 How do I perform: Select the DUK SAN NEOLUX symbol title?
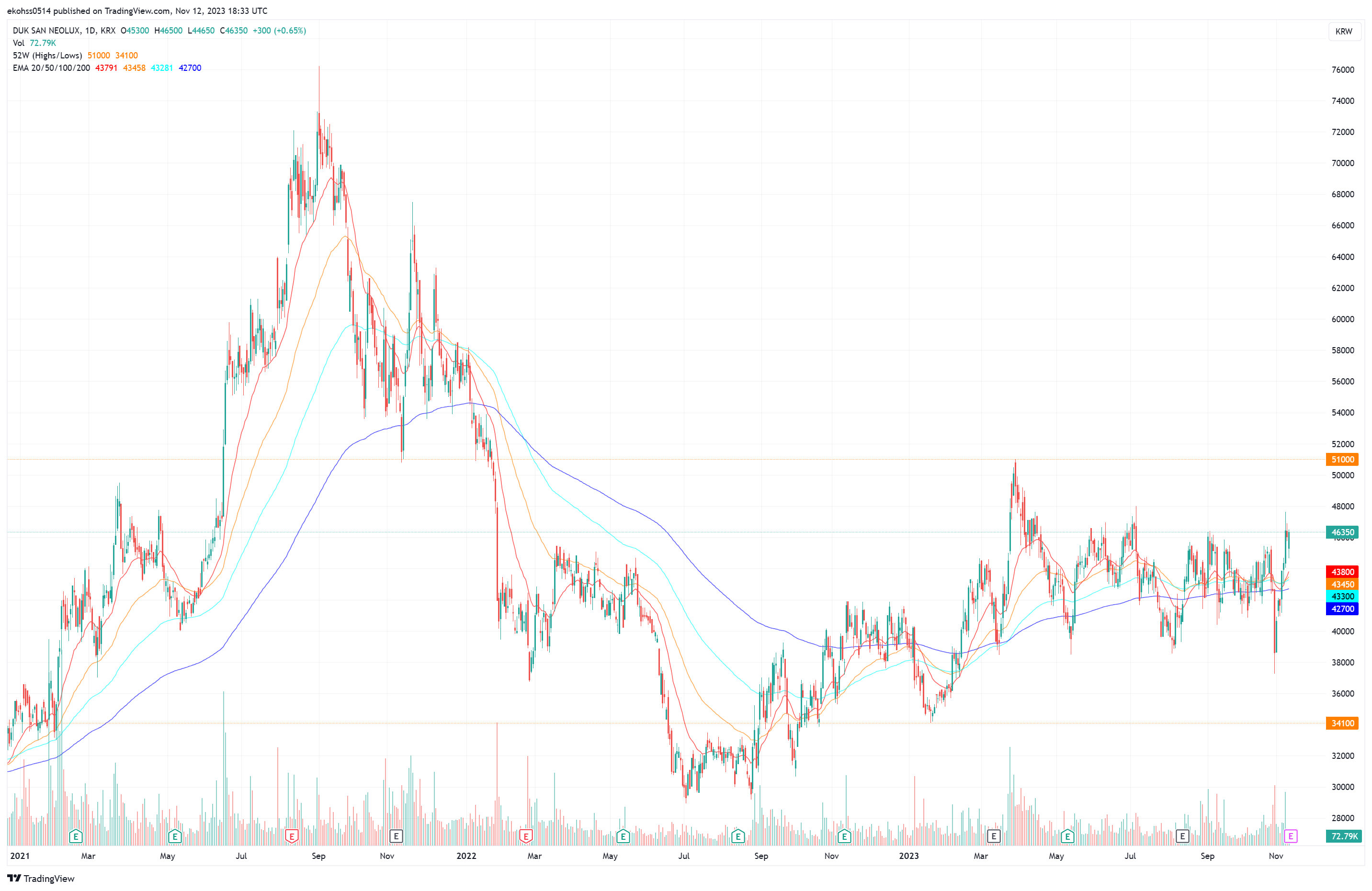(46, 31)
